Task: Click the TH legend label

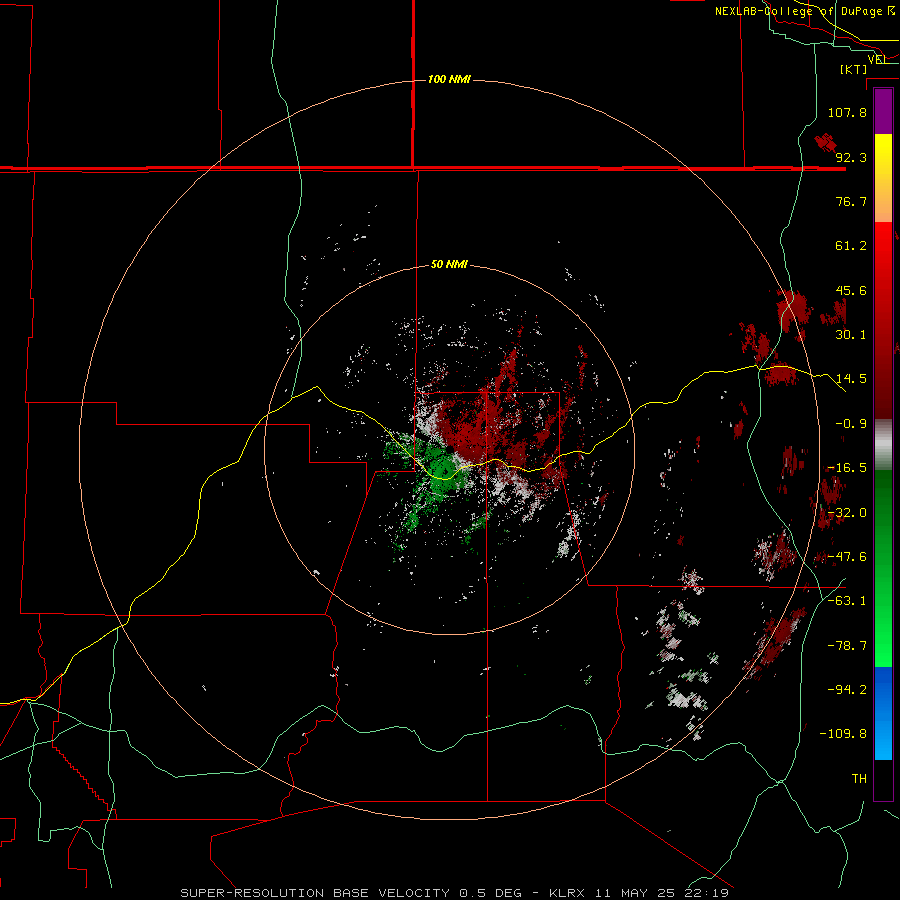Action: click(x=859, y=779)
